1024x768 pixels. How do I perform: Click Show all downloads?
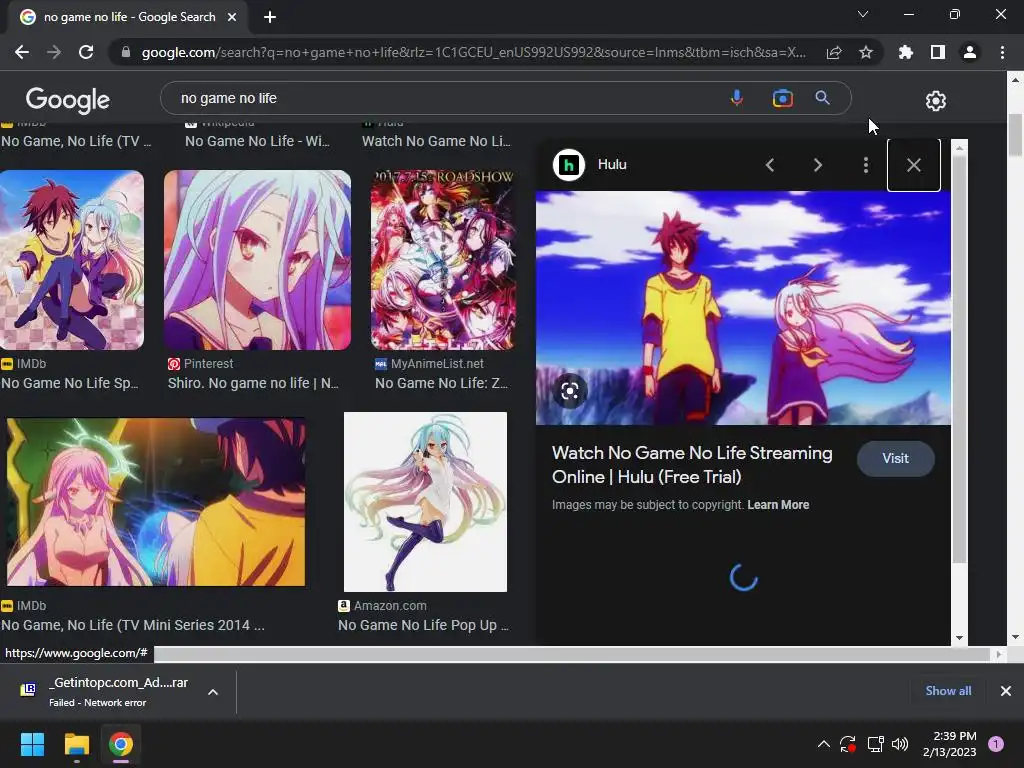pyautogui.click(x=948, y=691)
